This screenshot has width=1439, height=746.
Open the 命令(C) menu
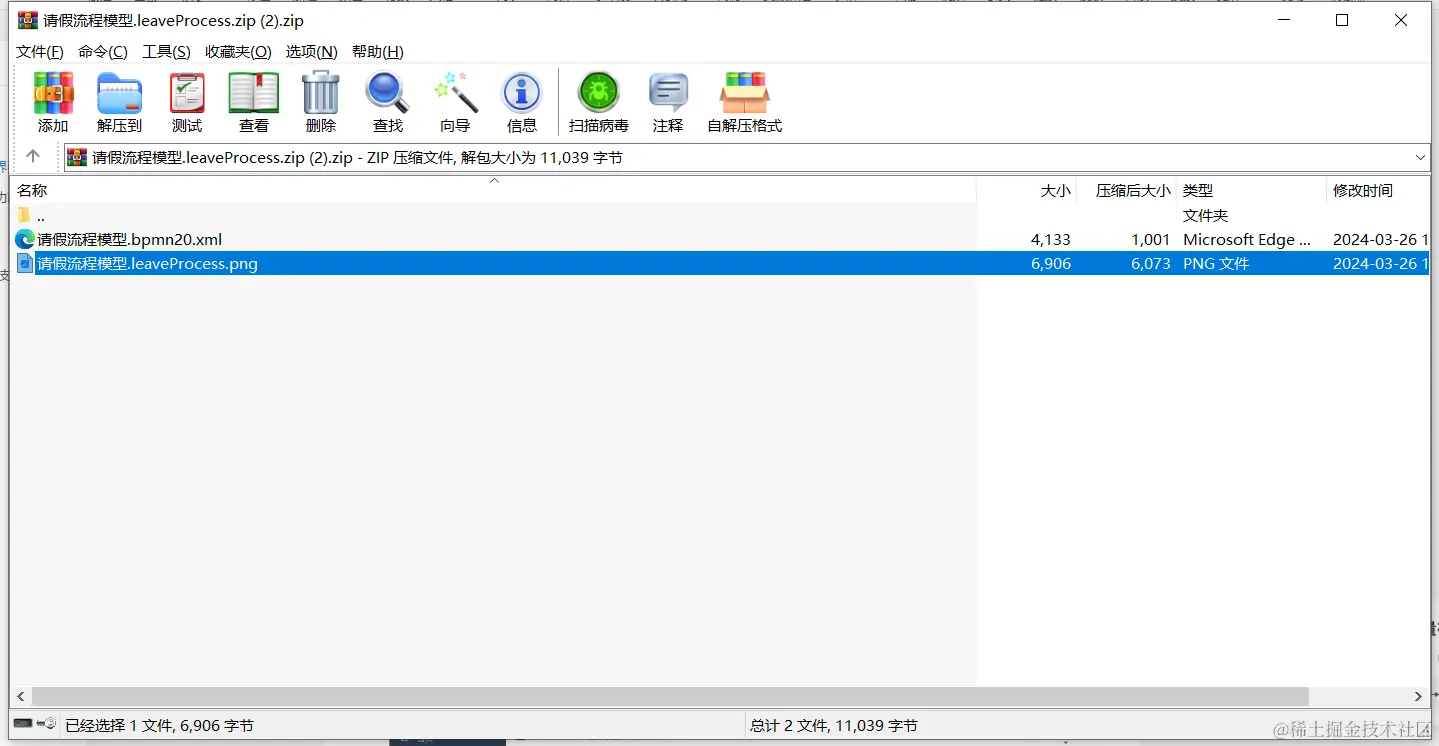click(103, 52)
